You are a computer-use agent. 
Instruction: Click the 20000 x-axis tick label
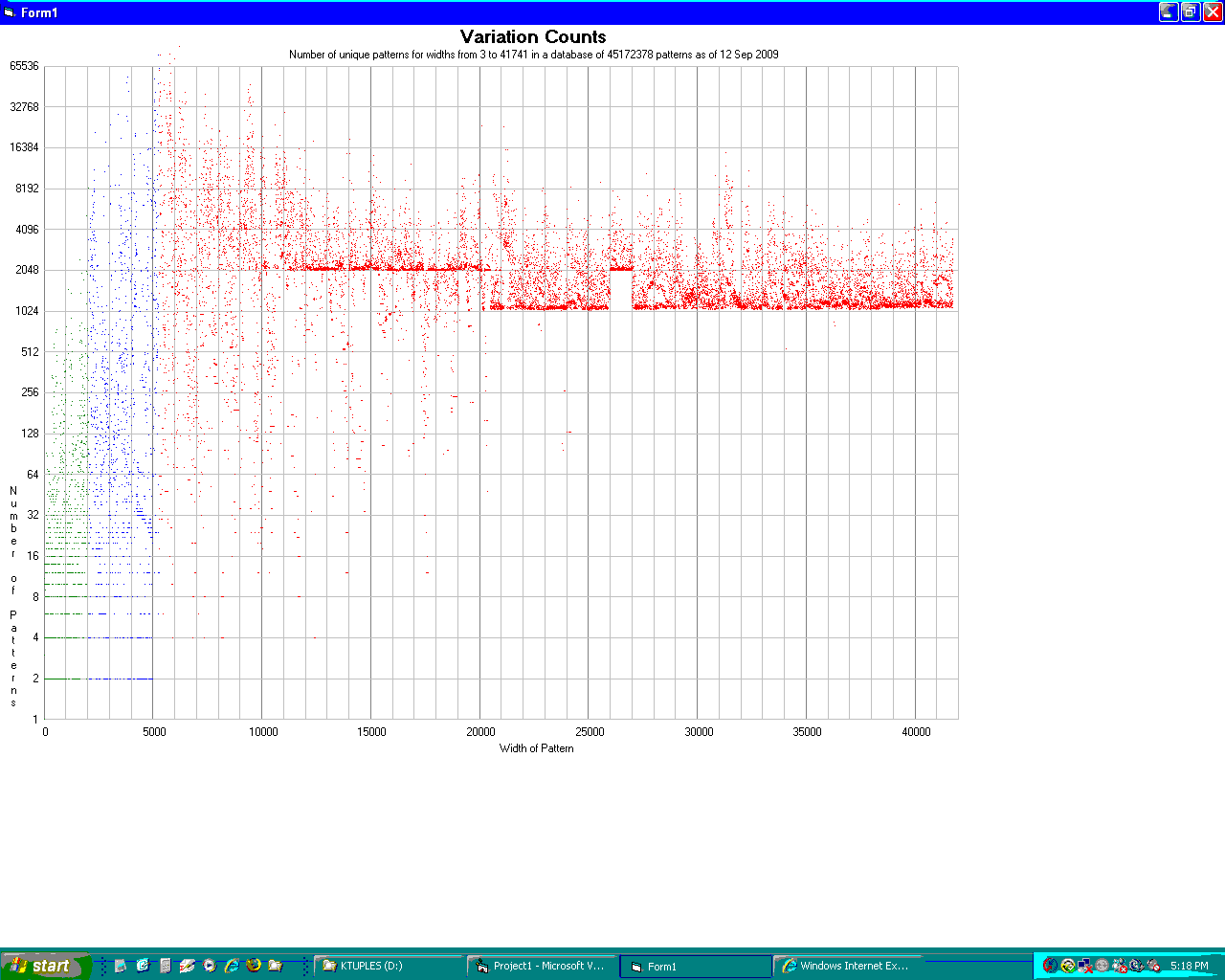click(x=480, y=732)
